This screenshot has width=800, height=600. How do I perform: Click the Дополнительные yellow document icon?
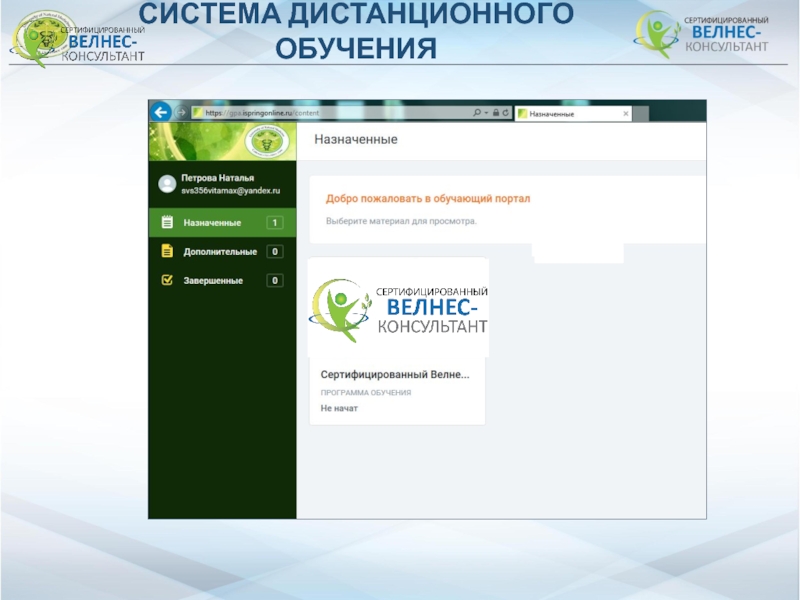[x=167, y=251]
